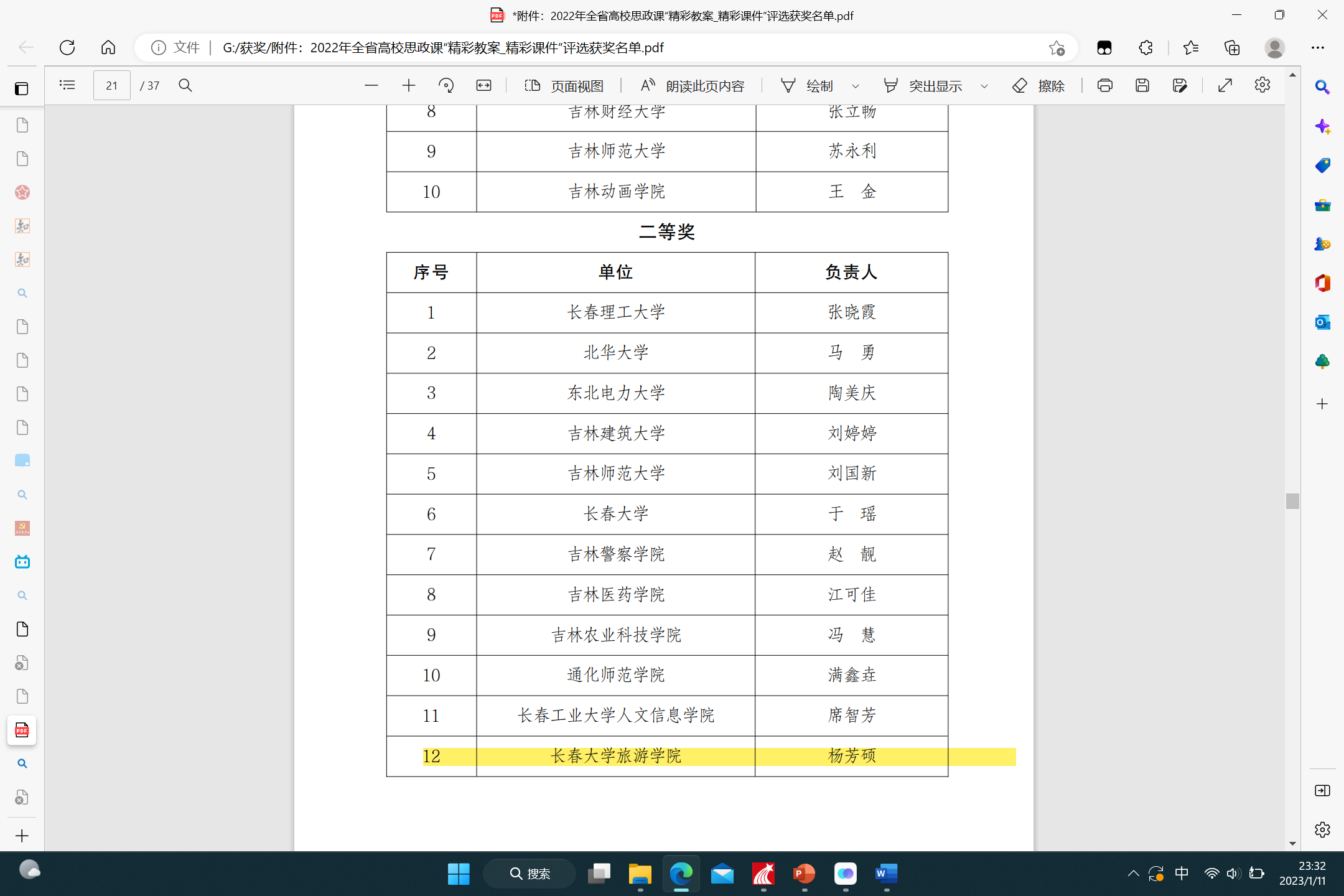The width and height of the screenshot is (1344, 896).
Task: Save the PDF file
Action: (1143, 85)
